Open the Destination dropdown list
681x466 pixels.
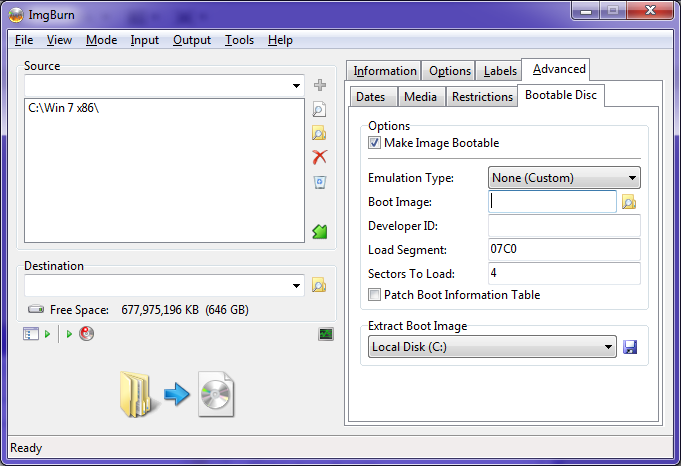296,285
